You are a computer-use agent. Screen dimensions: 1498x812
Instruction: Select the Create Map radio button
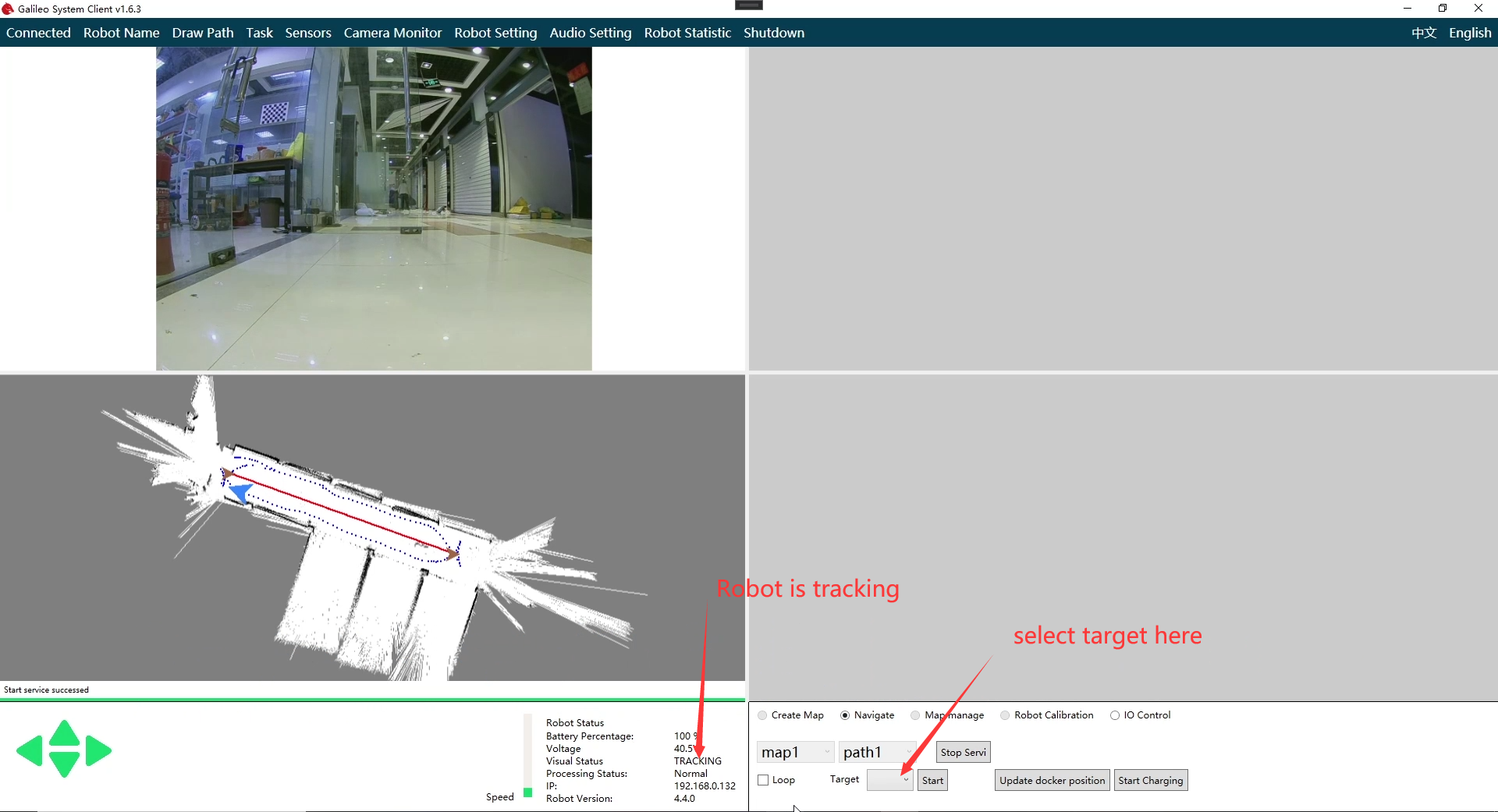[762, 715]
